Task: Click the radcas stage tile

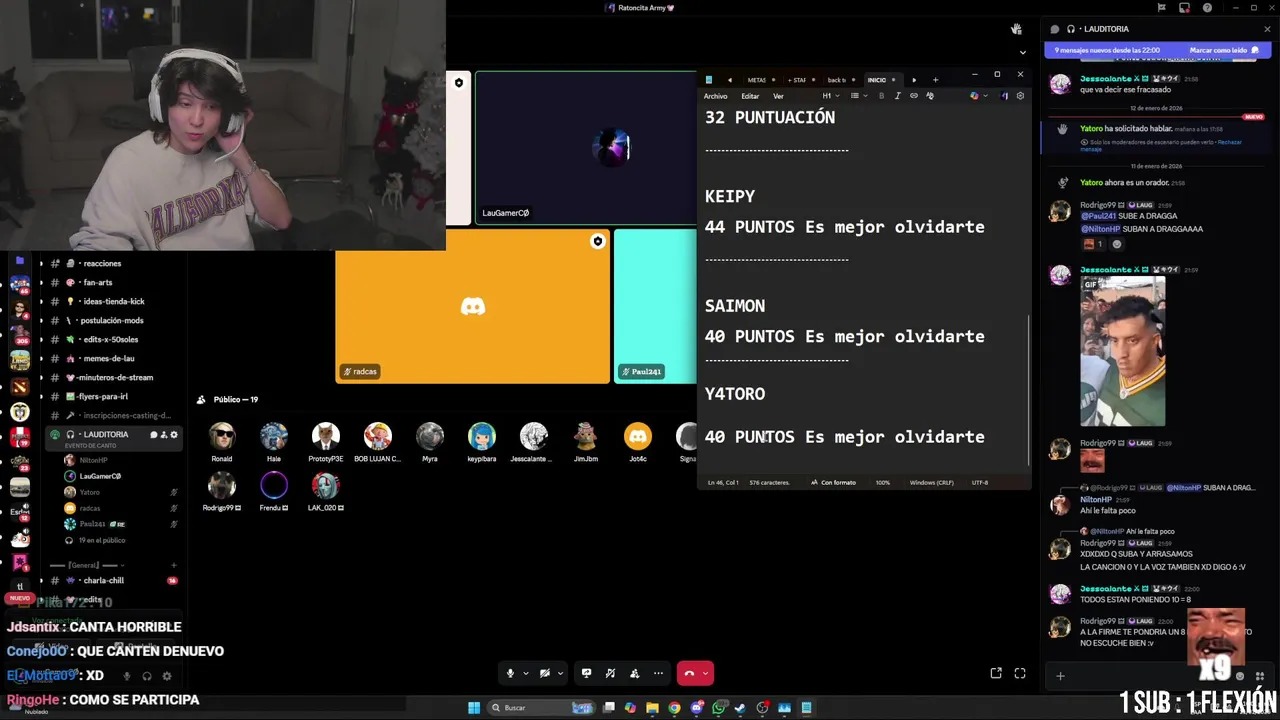Action: pyautogui.click(x=473, y=306)
